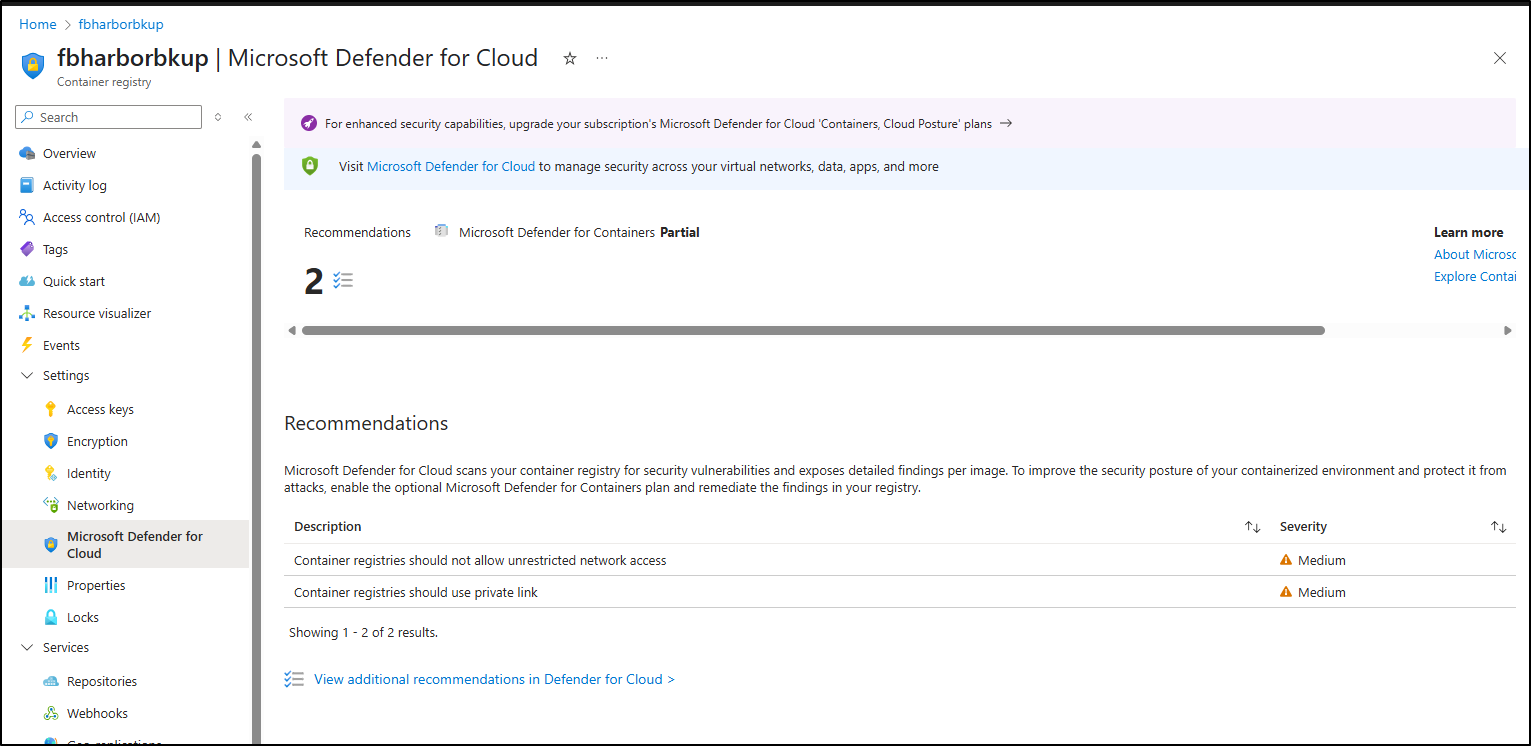Click warning icon on private link row

pos(1286,592)
